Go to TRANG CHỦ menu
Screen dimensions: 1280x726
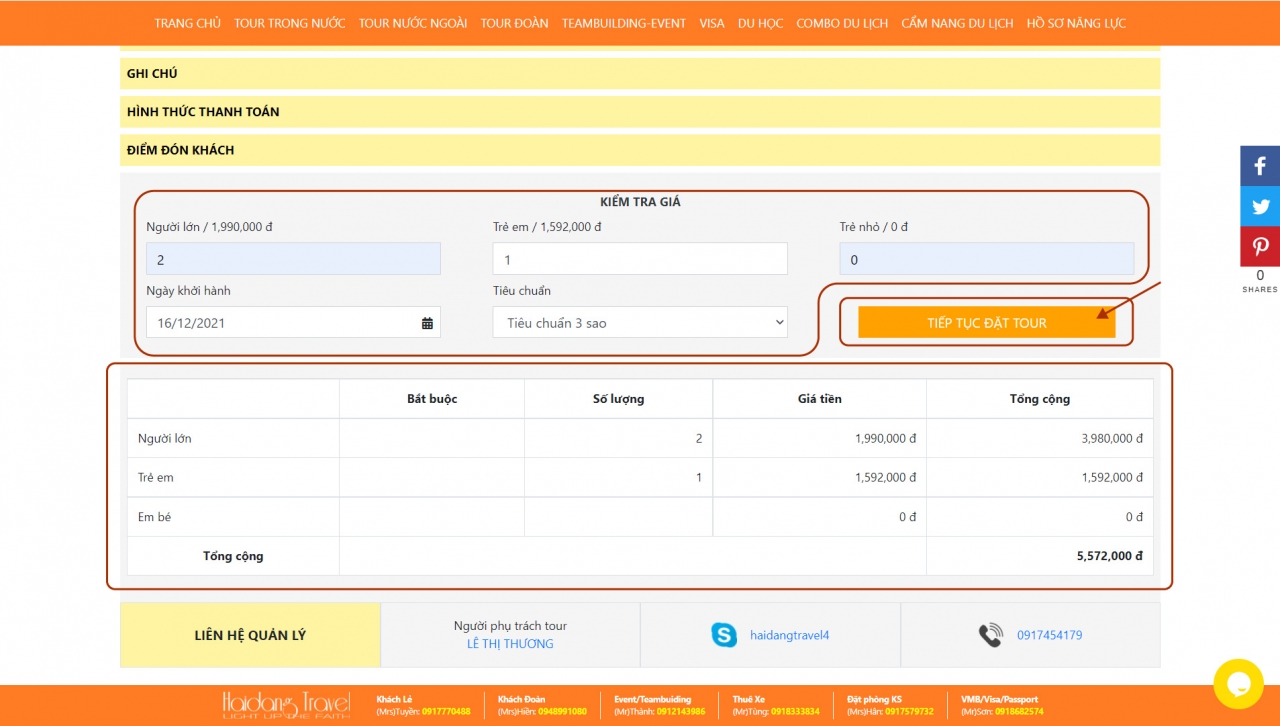coord(188,23)
